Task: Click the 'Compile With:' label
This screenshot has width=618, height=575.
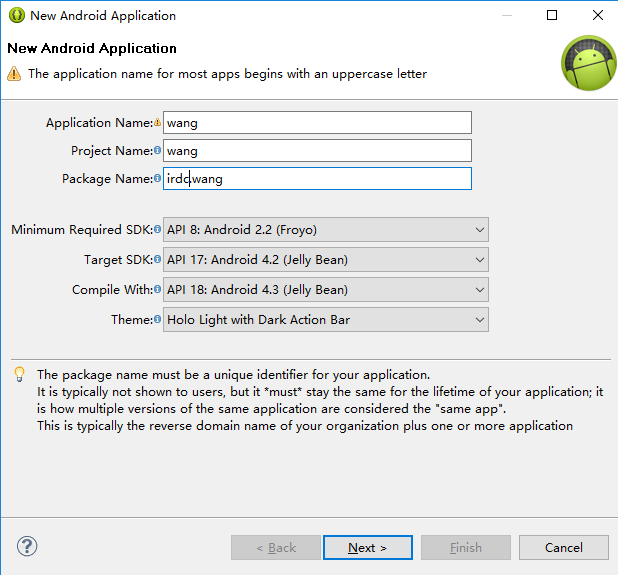Action: pyautogui.click(x=112, y=289)
